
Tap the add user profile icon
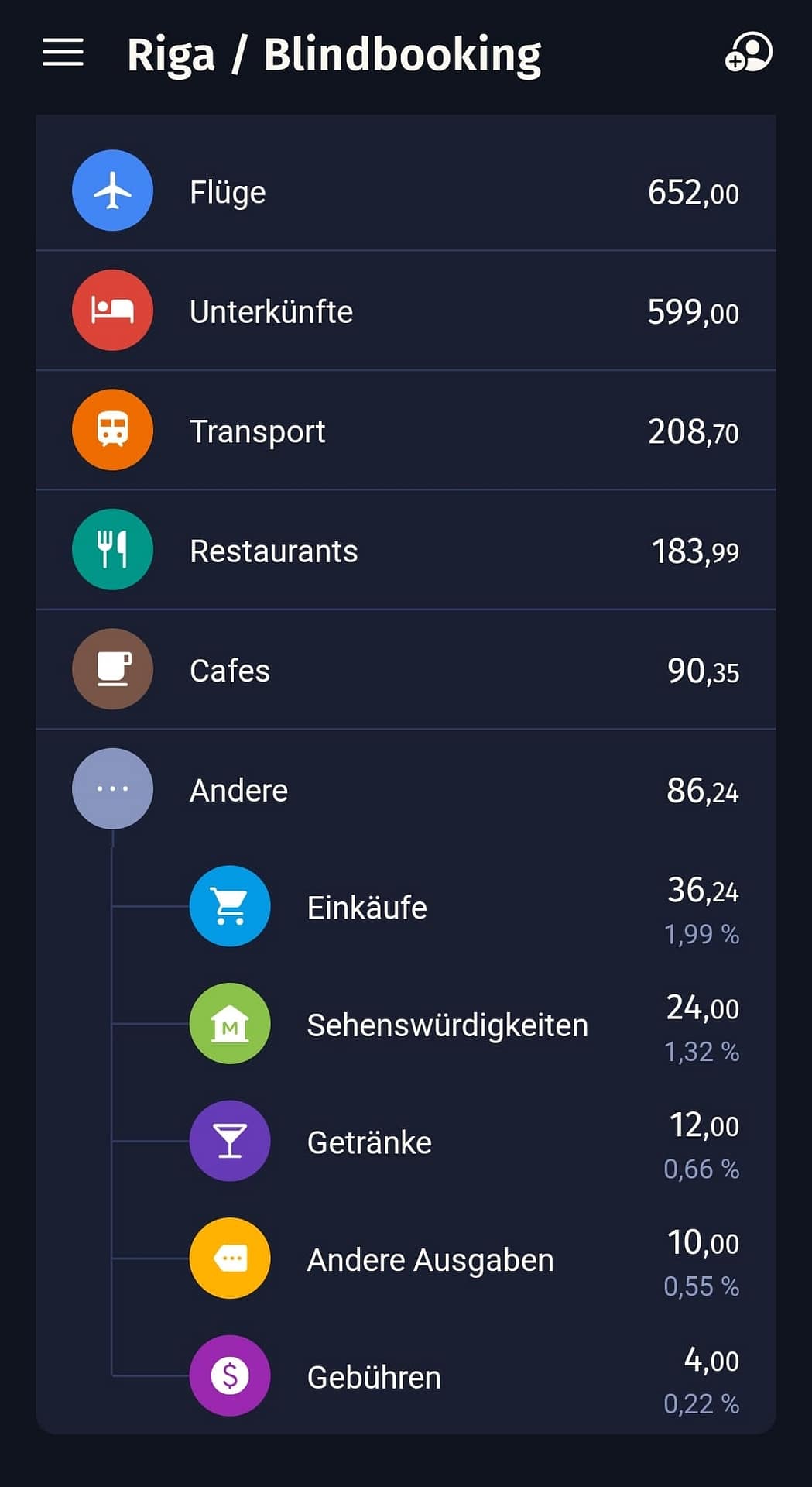pos(748,53)
